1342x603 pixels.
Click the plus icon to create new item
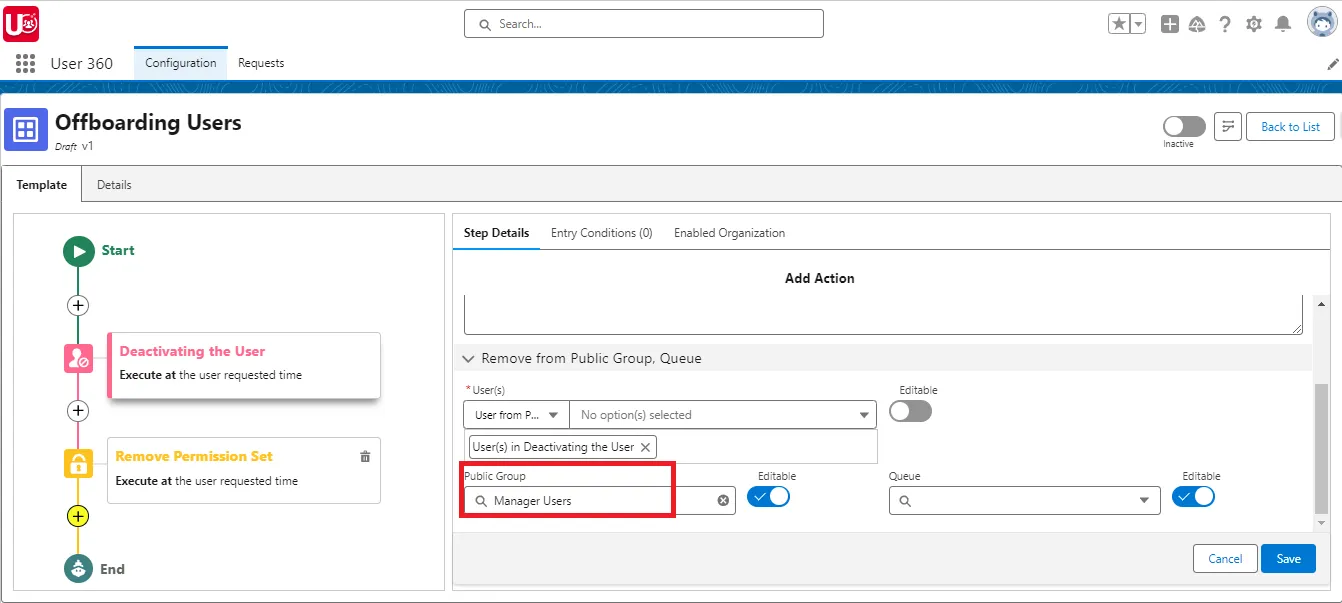[x=1170, y=23]
